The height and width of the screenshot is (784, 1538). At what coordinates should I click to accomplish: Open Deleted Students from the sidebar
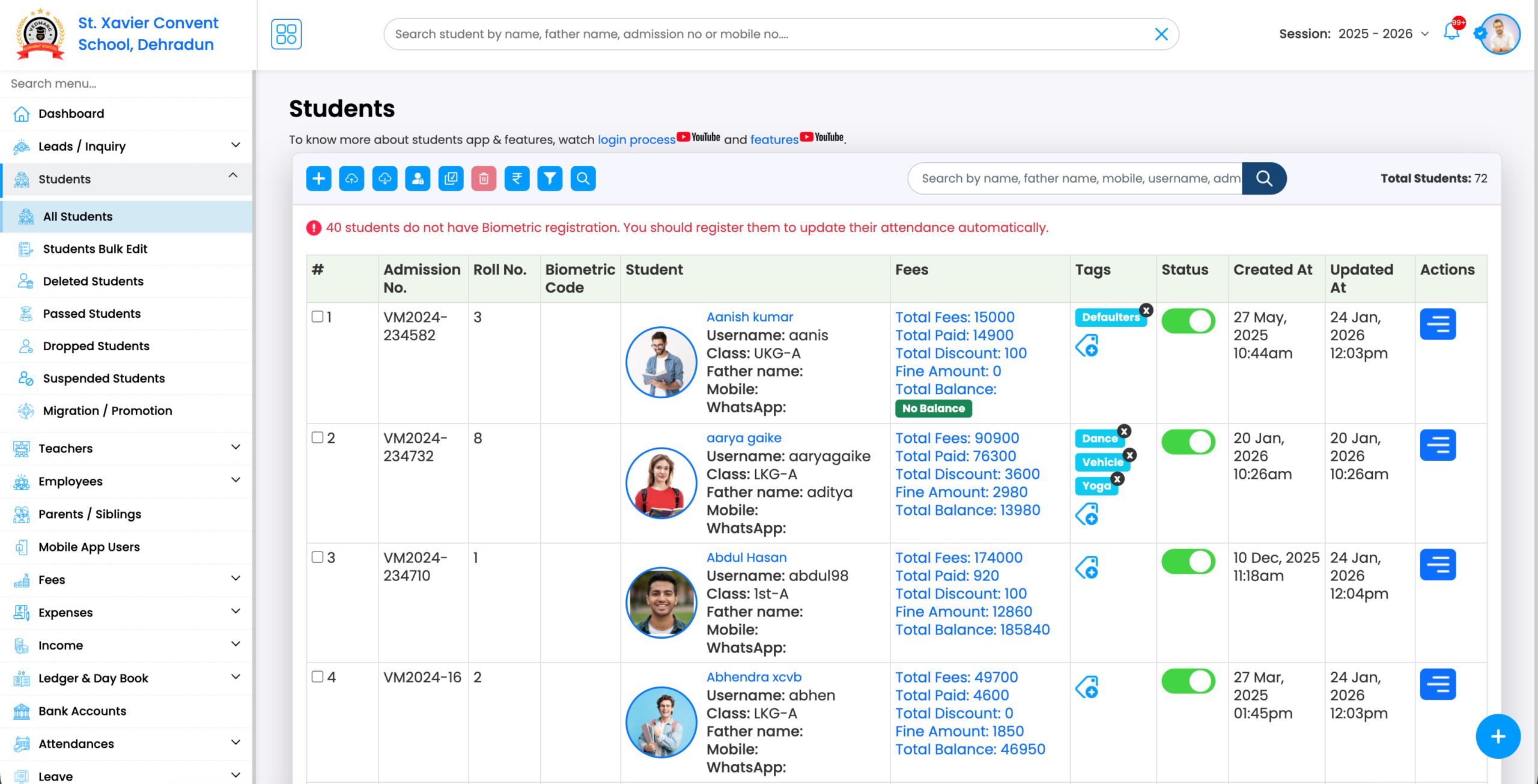click(x=93, y=281)
